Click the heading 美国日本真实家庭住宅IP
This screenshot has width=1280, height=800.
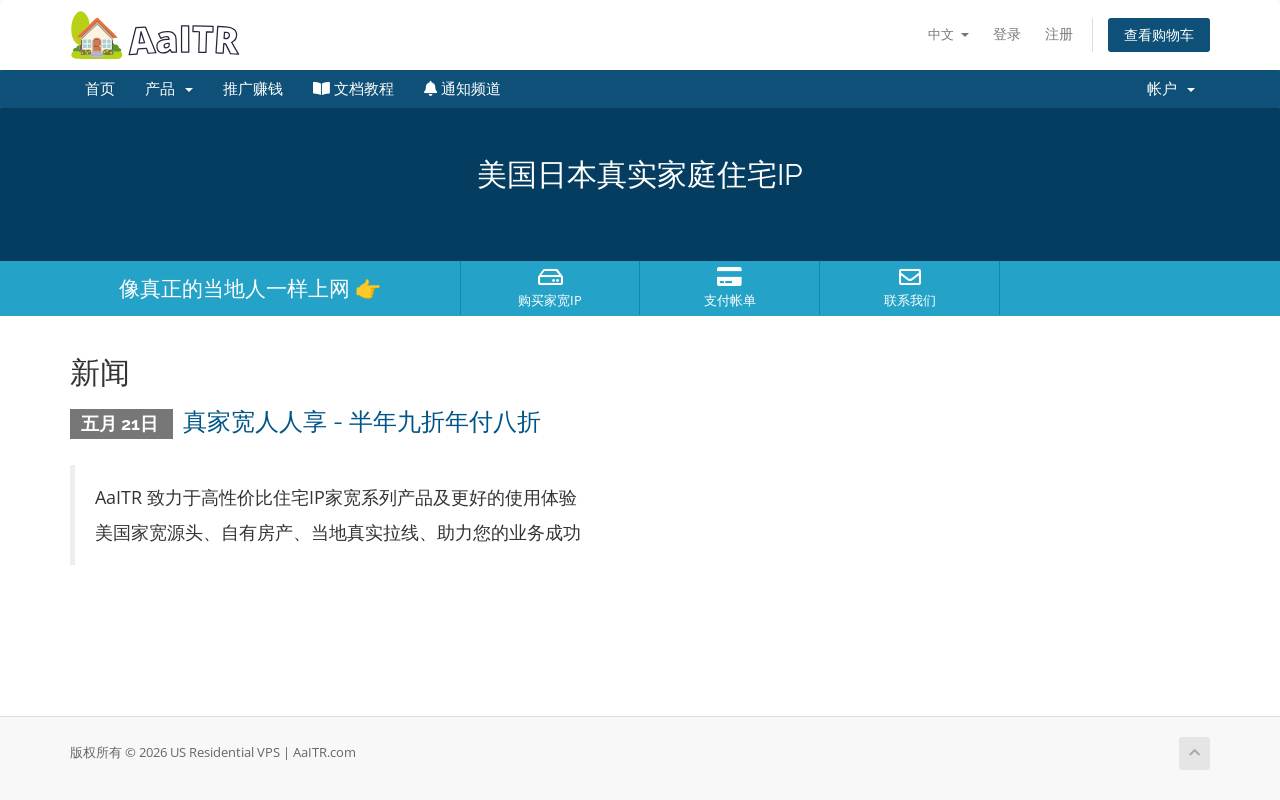(640, 175)
